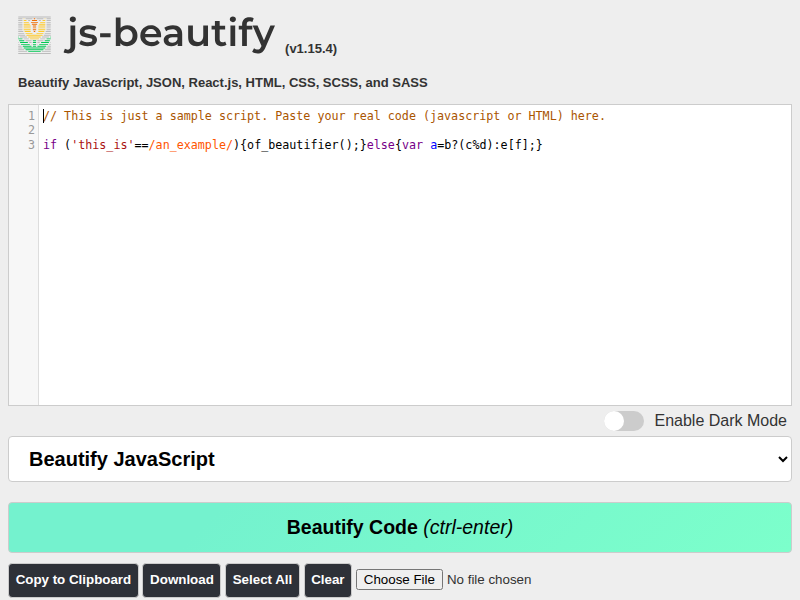Click the js-beautify title heading
The image size is (800, 600).
pos(170,35)
